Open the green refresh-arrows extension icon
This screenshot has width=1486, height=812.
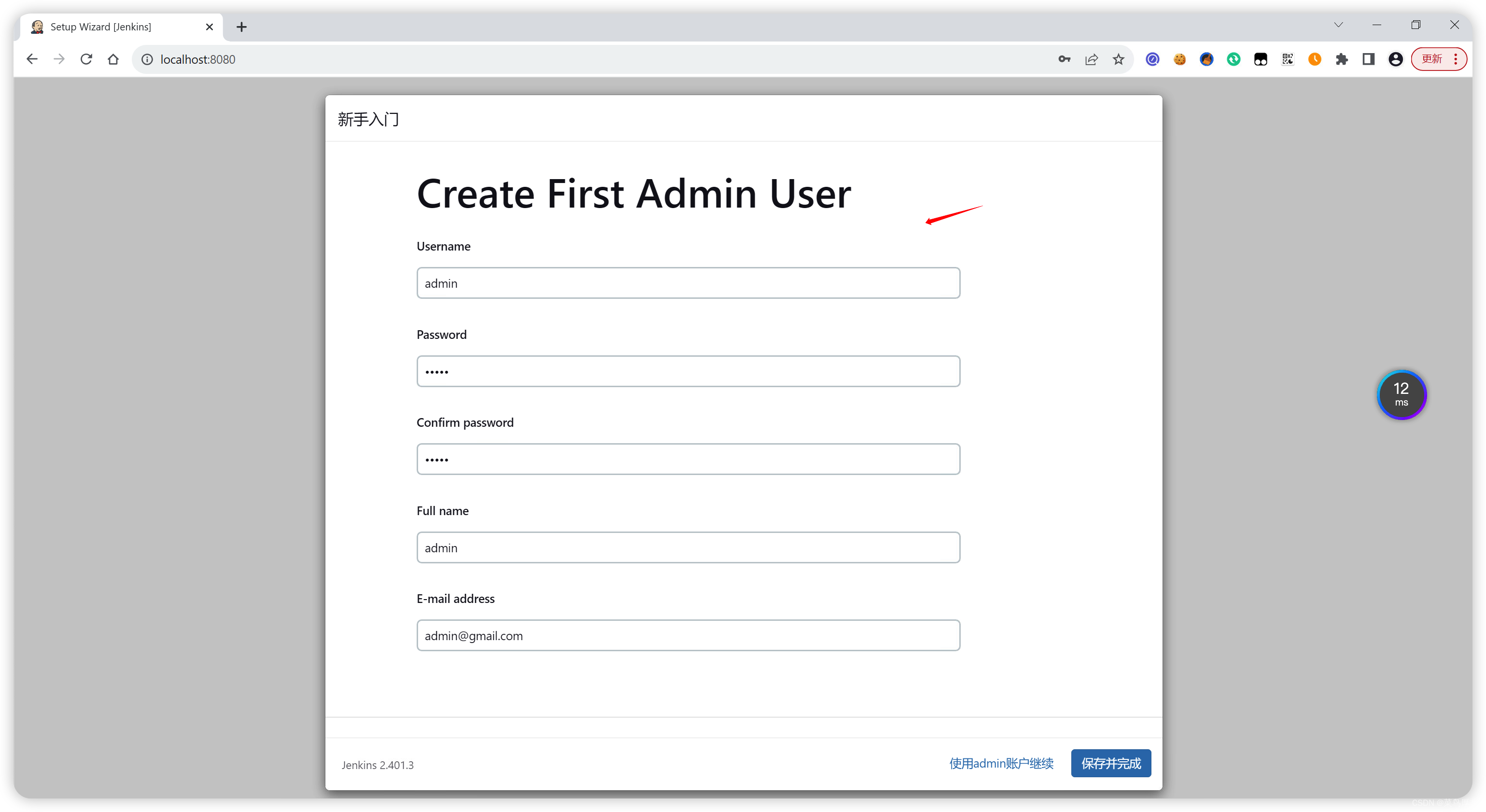click(1234, 59)
